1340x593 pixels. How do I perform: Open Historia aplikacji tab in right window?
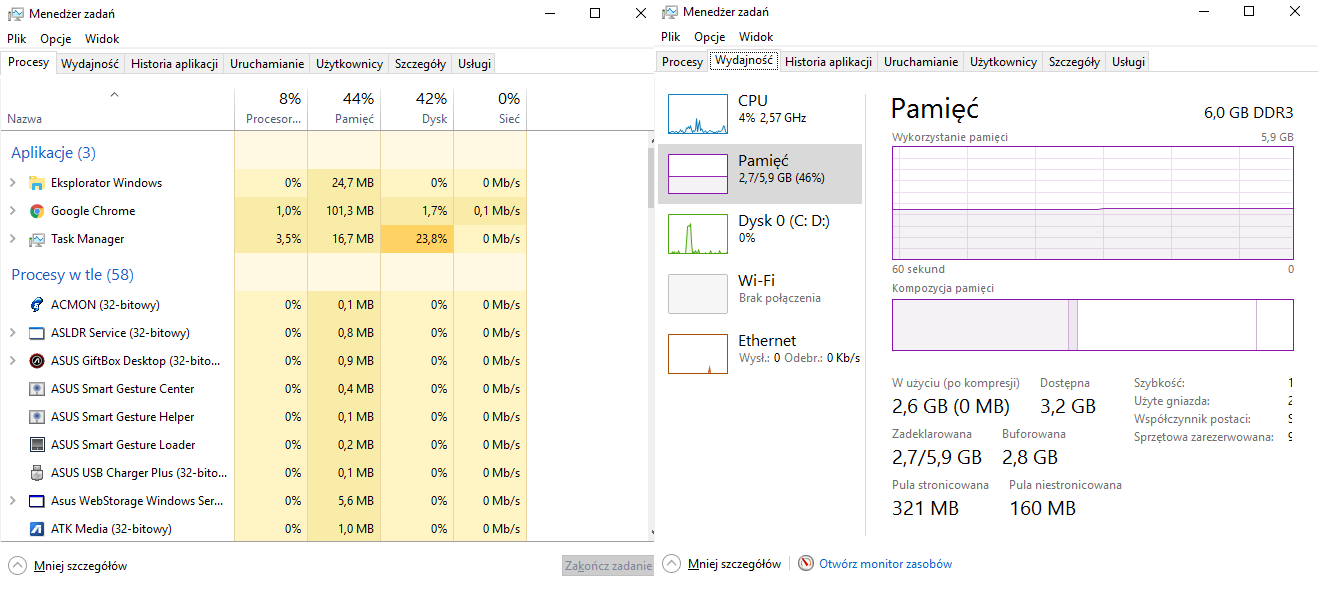point(828,62)
